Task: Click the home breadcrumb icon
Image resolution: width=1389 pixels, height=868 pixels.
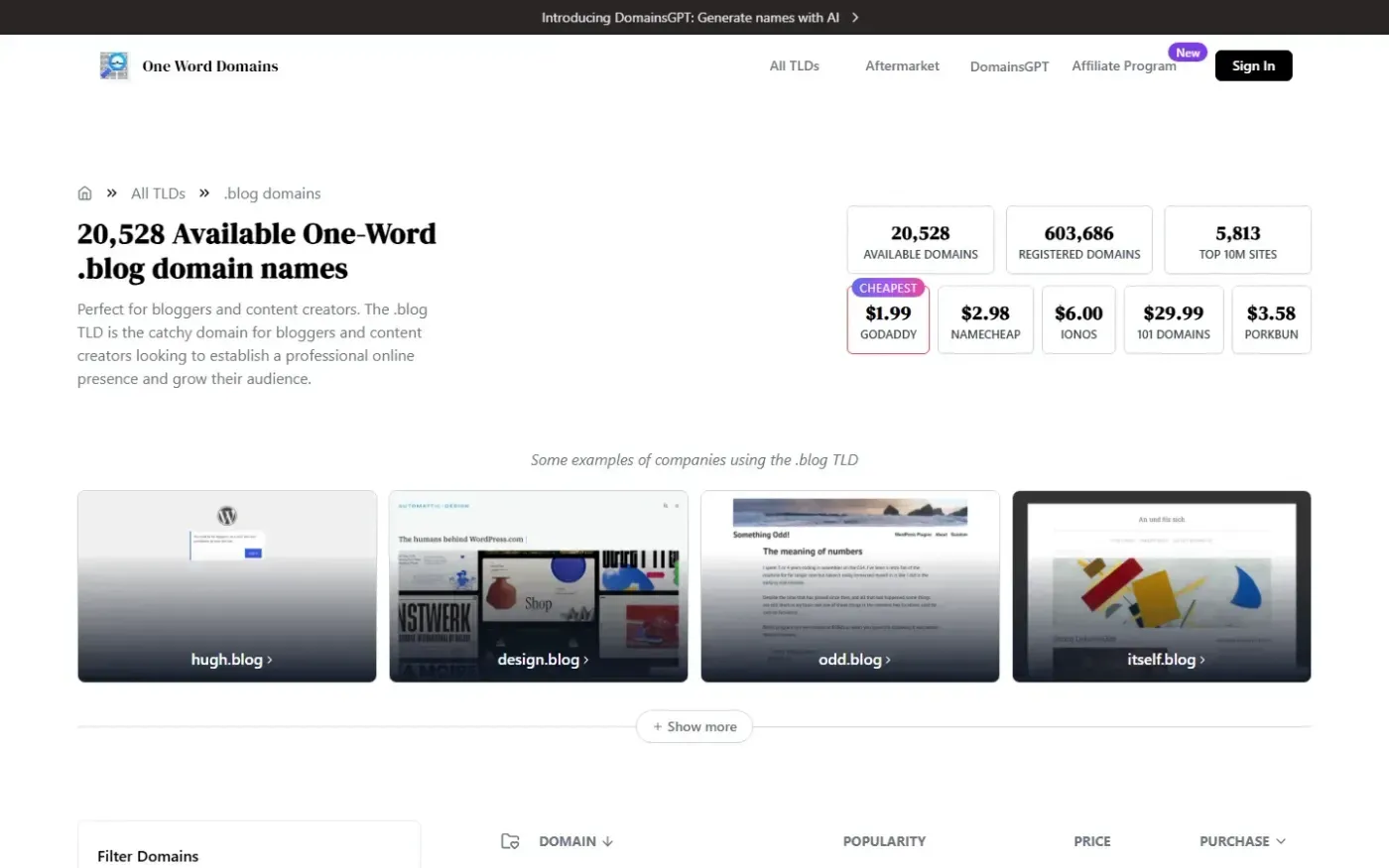Action: click(x=85, y=193)
